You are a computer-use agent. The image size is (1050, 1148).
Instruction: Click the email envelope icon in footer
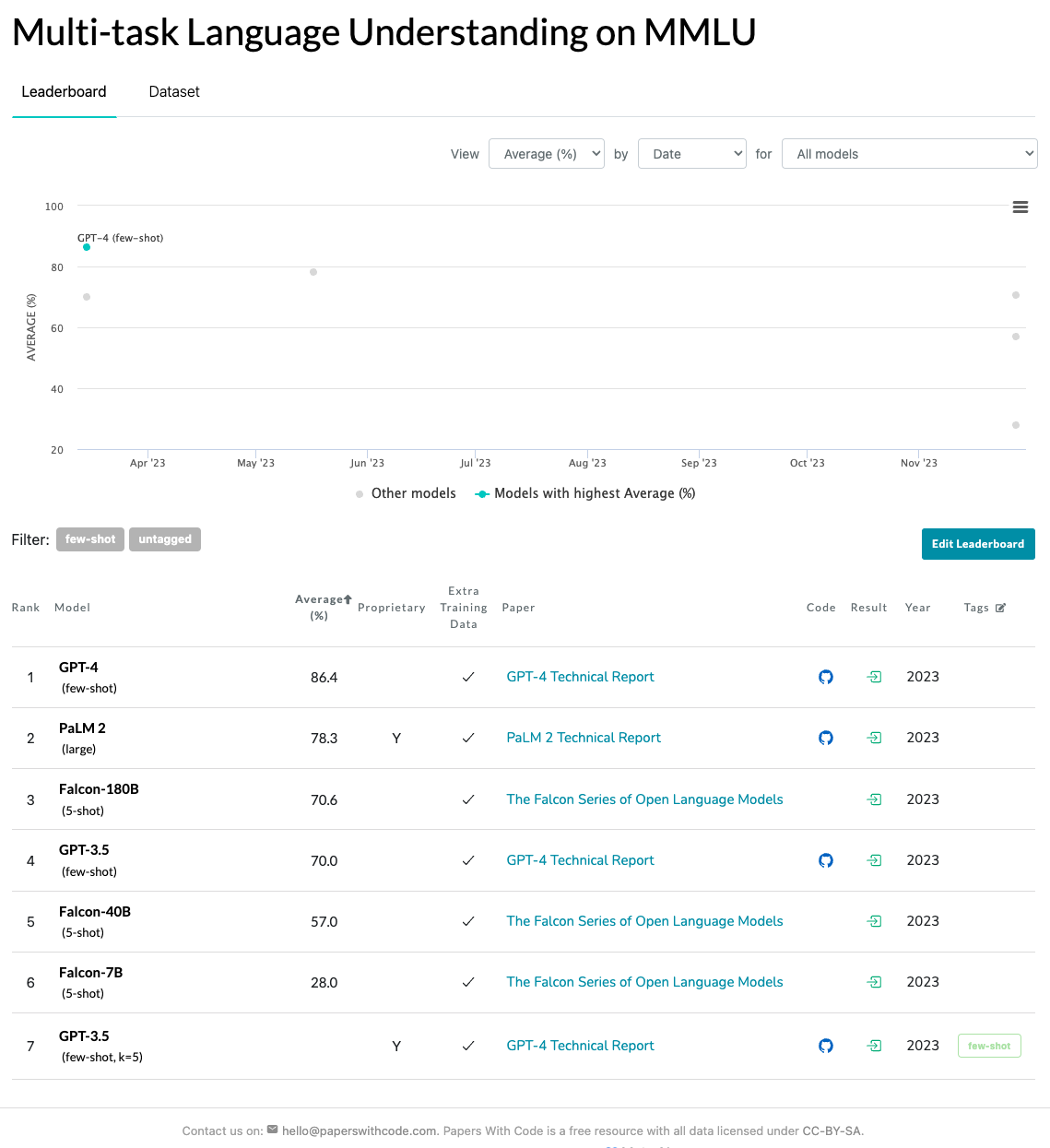[272, 1130]
